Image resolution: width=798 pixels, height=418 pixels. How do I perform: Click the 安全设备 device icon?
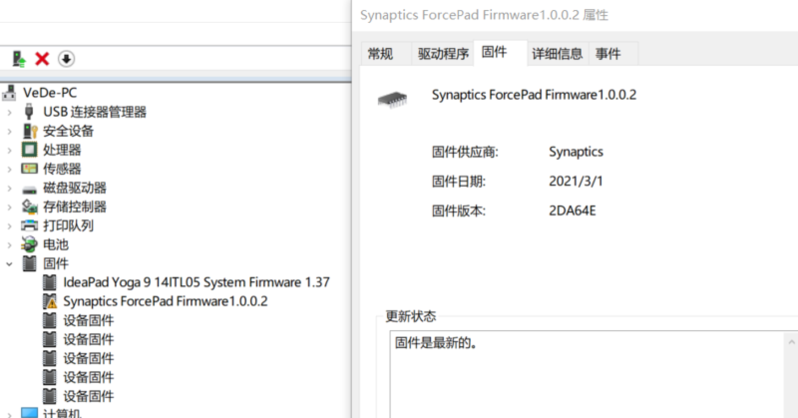[29, 130]
